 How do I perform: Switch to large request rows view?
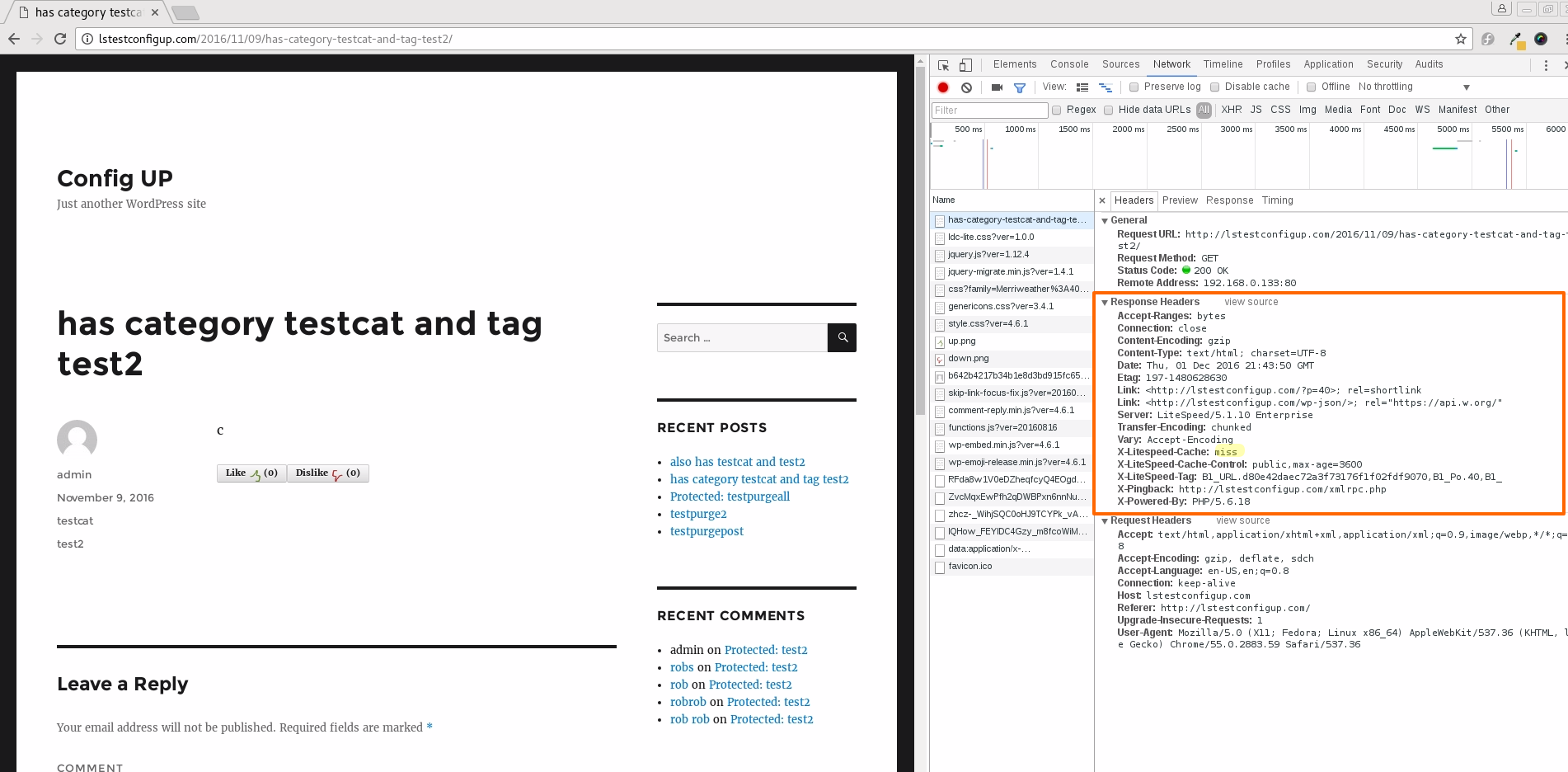tap(1082, 87)
